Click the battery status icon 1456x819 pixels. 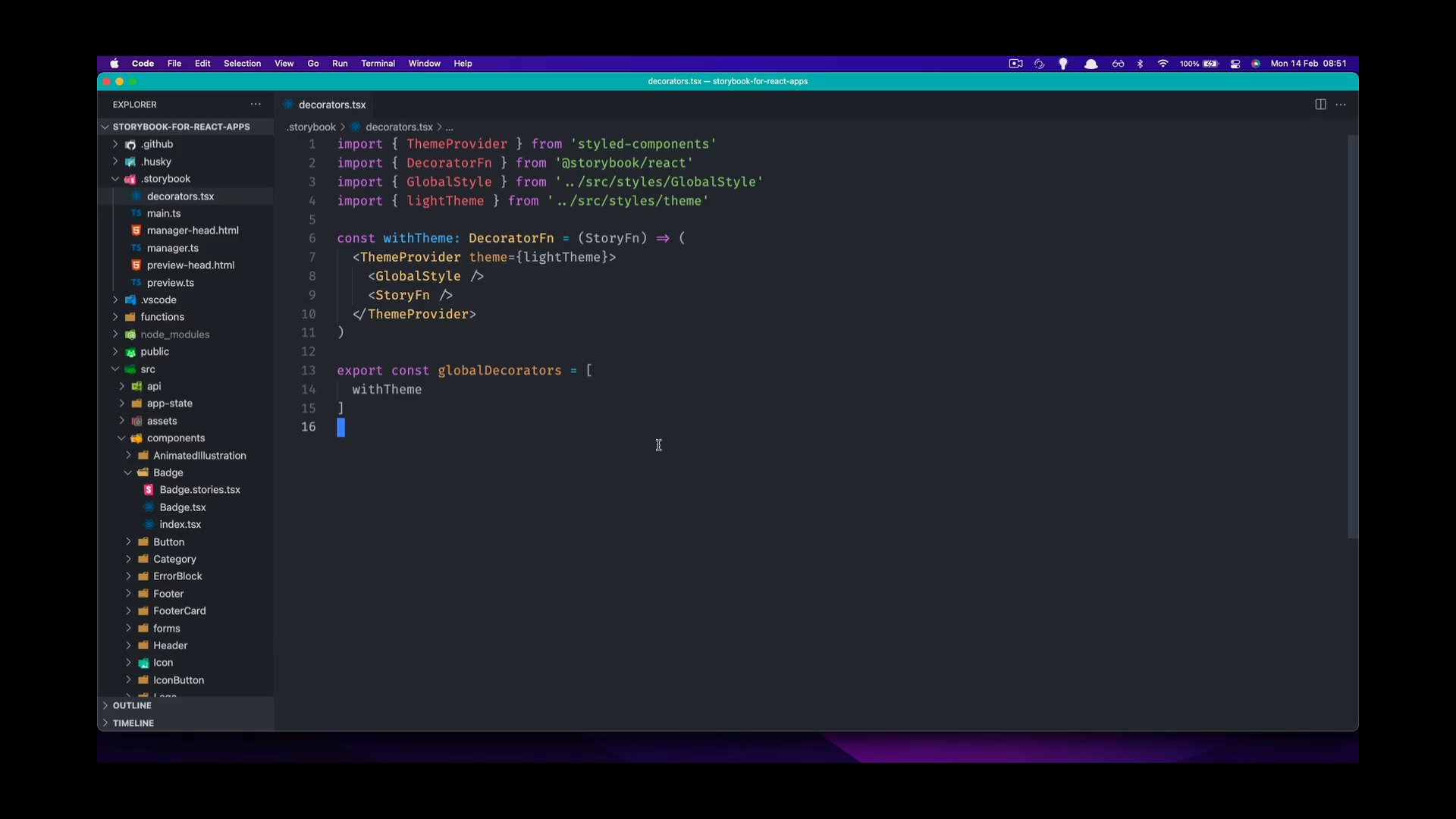click(x=1211, y=64)
